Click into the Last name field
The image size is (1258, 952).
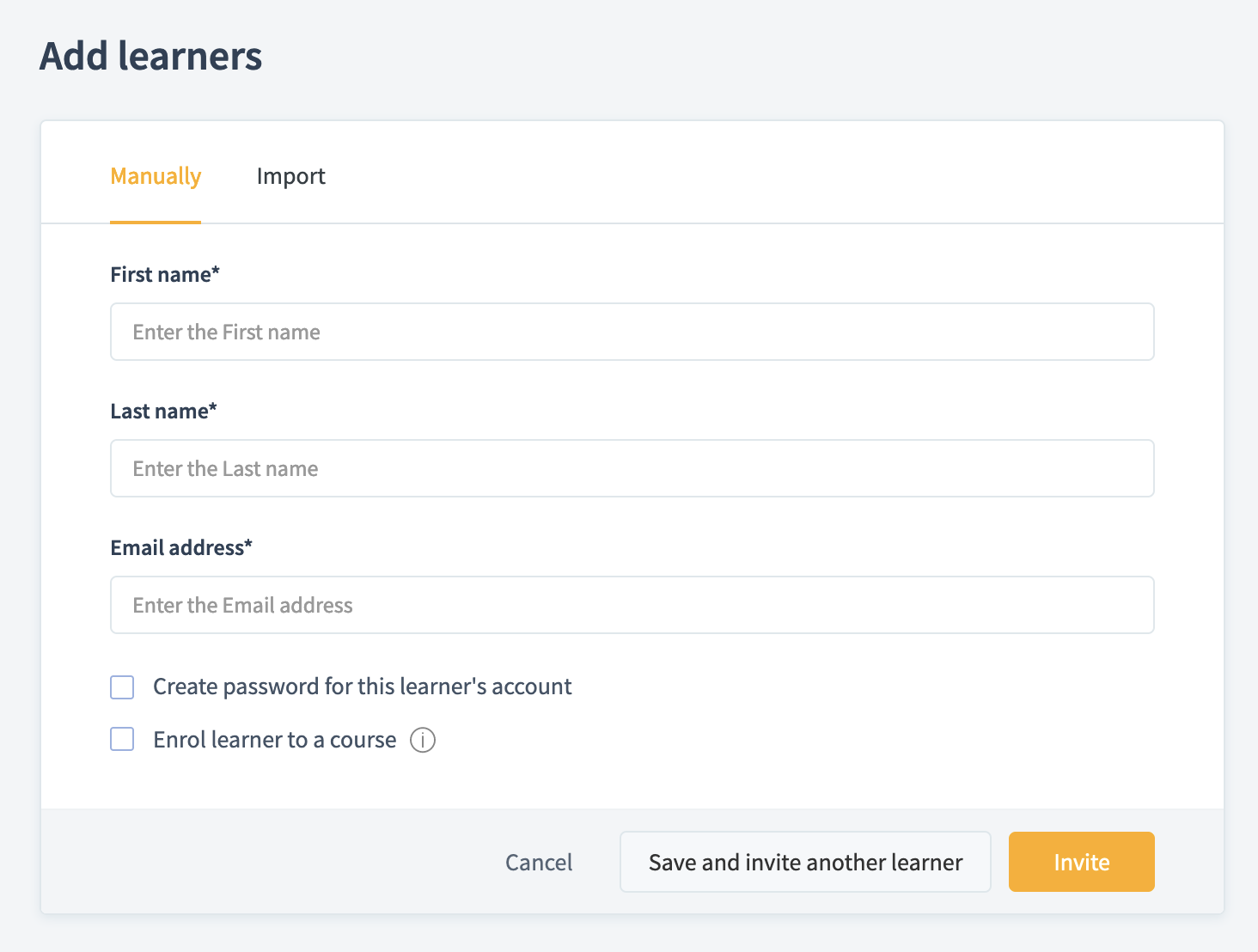click(x=632, y=468)
